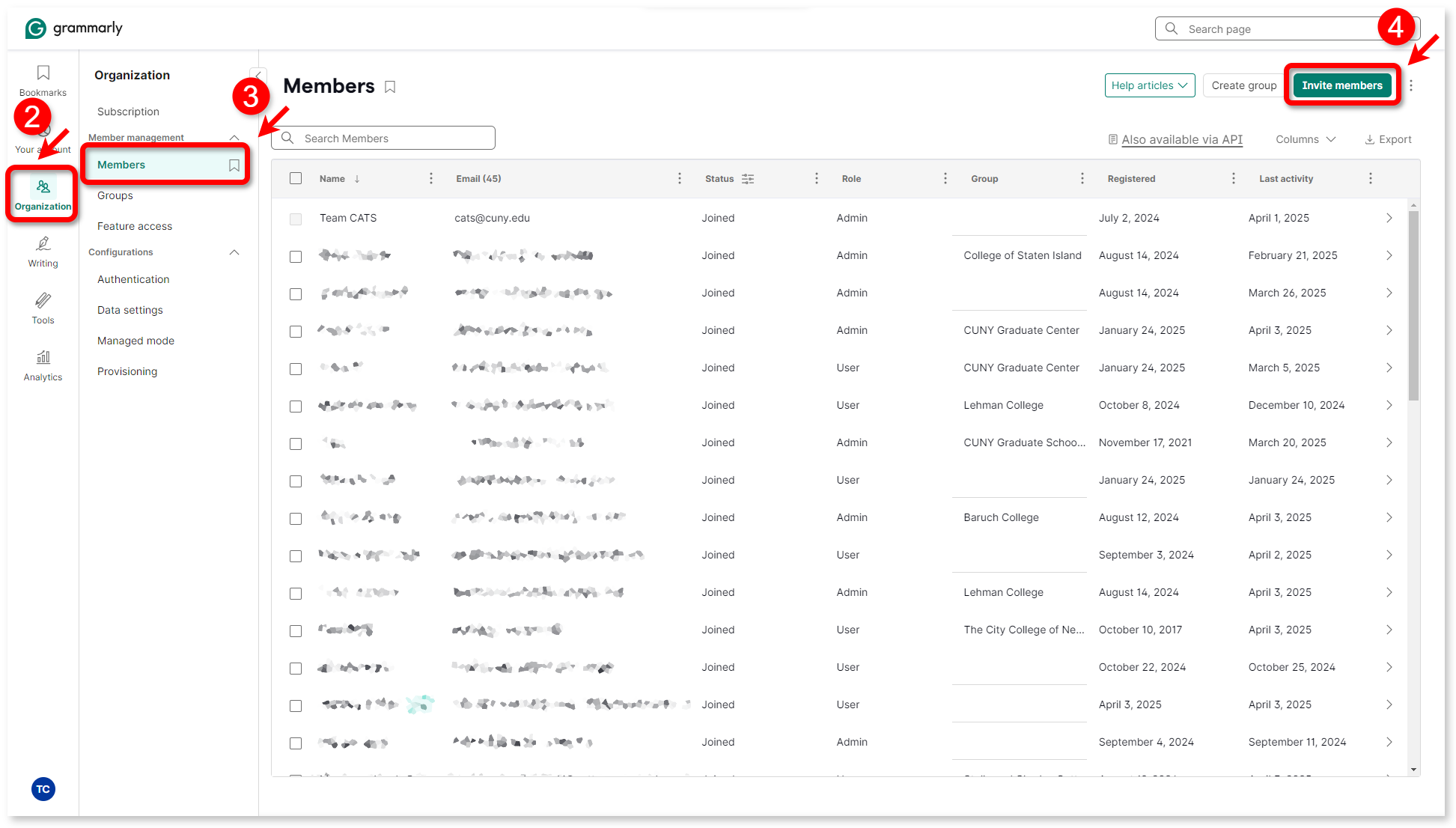Click bookmark icon in Members menu item
Viewport: 1456px width, 828px height.
(234, 165)
